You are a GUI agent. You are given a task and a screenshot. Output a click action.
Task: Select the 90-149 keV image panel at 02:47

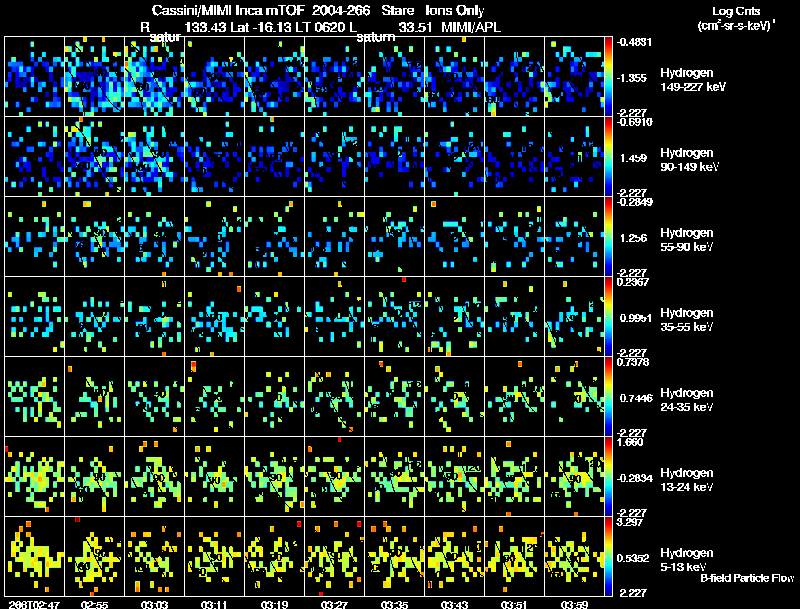34,157
